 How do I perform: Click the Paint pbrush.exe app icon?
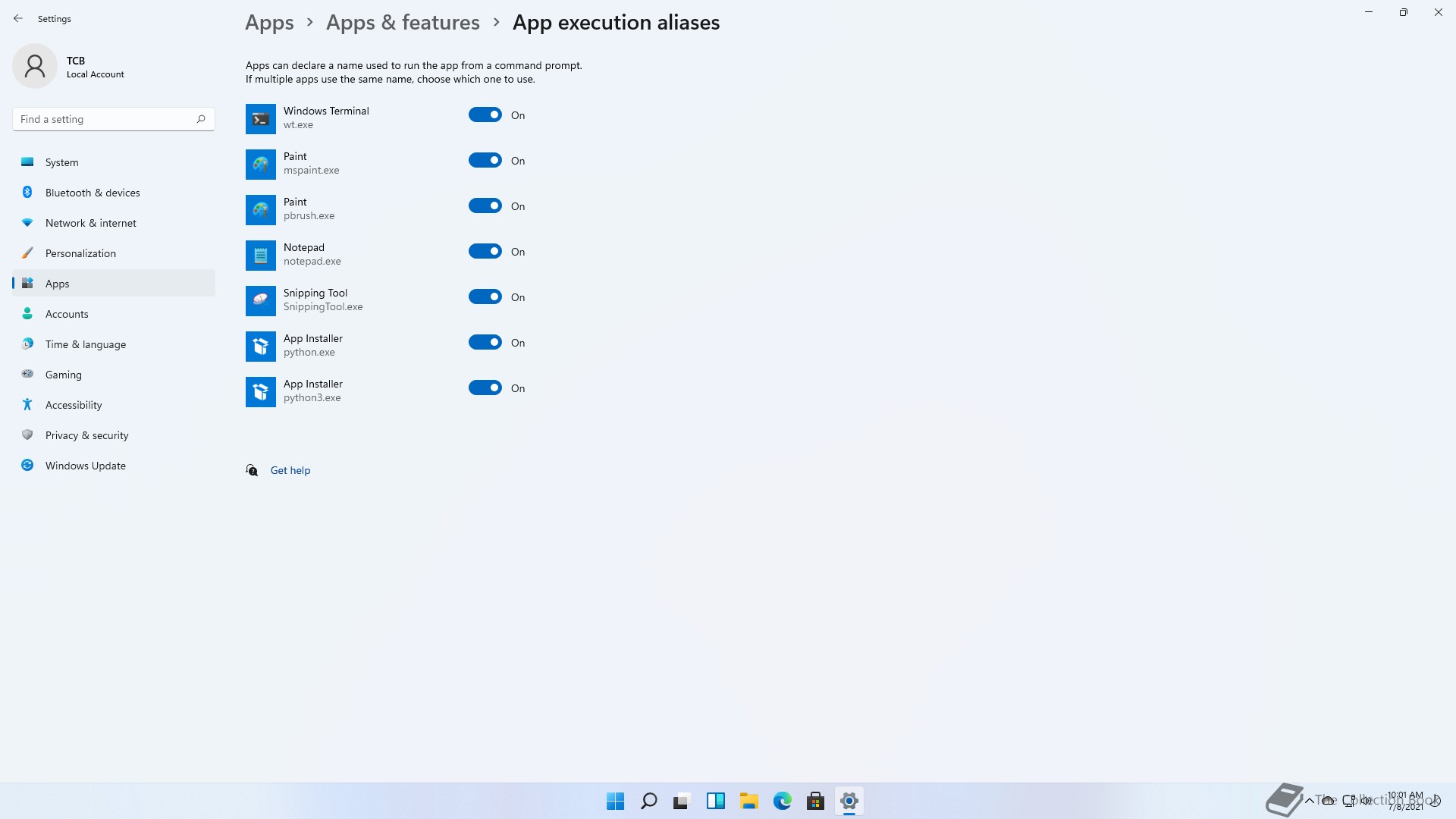point(261,210)
